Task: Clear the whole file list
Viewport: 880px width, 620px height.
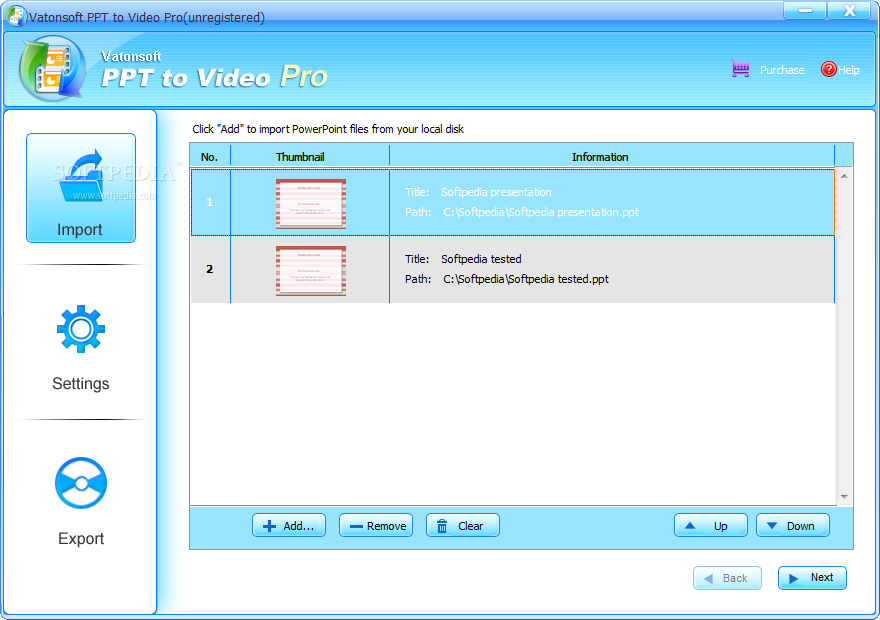Action: [x=462, y=526]
